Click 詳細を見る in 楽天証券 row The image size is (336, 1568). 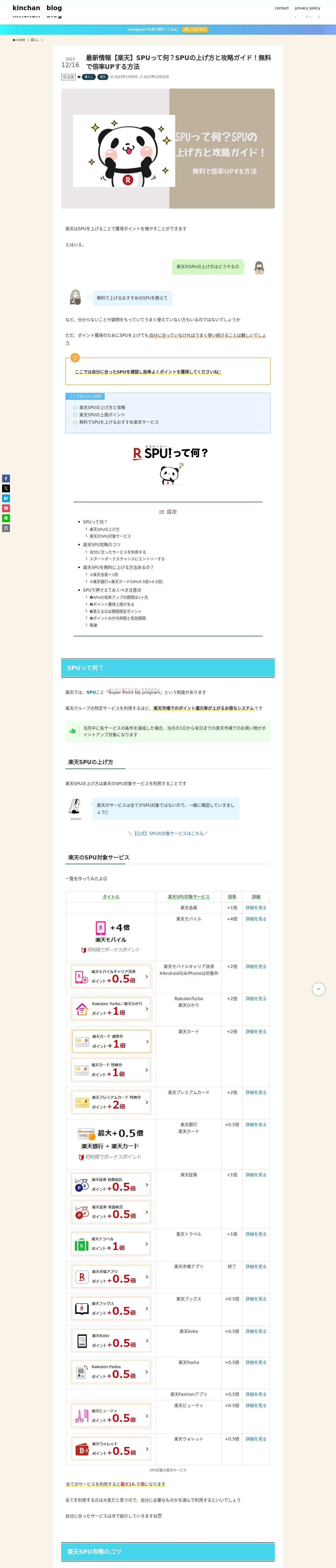point(256,1175)
